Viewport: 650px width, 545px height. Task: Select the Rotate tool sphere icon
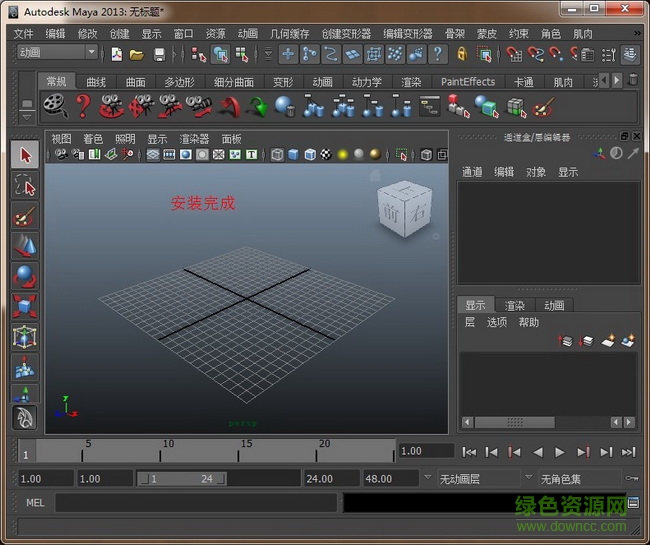tap(24, 276)
